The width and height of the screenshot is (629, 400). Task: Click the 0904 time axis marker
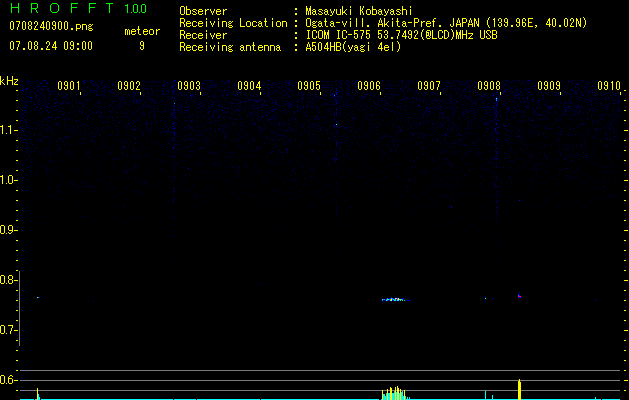[x=249, y=86]
